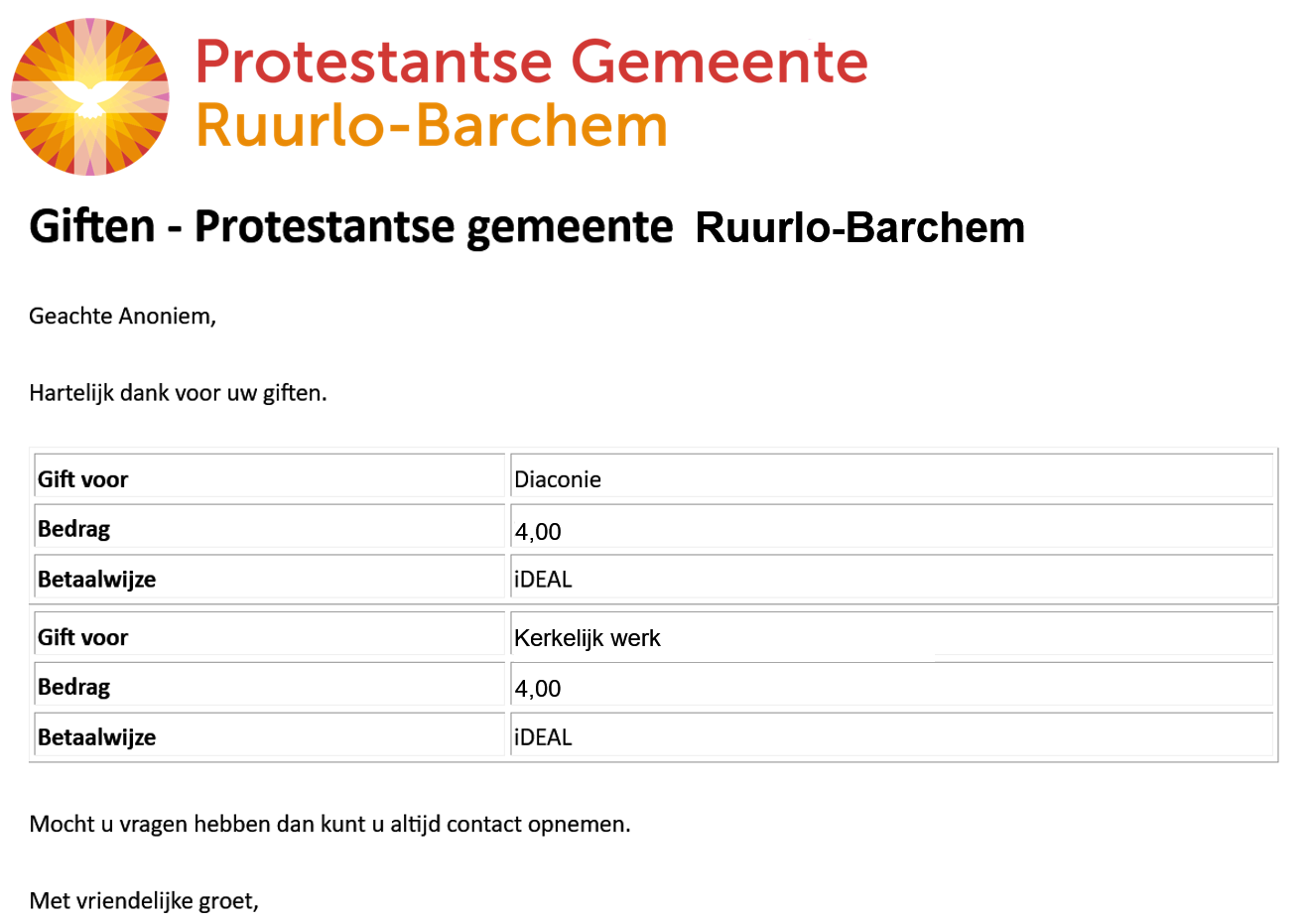The height and width of the screenshot is (924, 1309).
Task: Select the iDEAL payment cell for Kerkelijk werk
Action: (544, 737)
